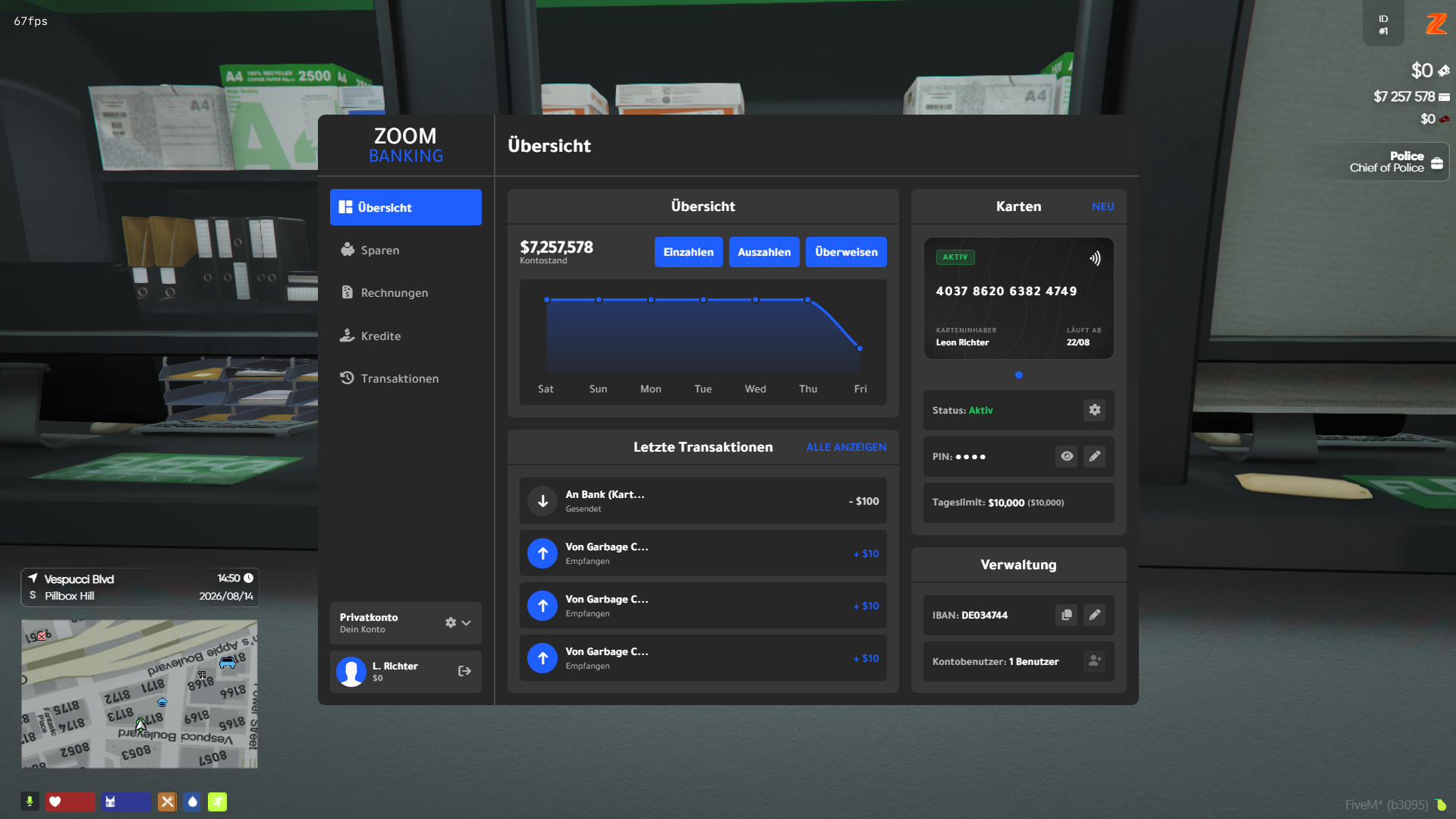Click the microphone HUD icon
Screen dimensions: 1456x819
coord(30,802)
